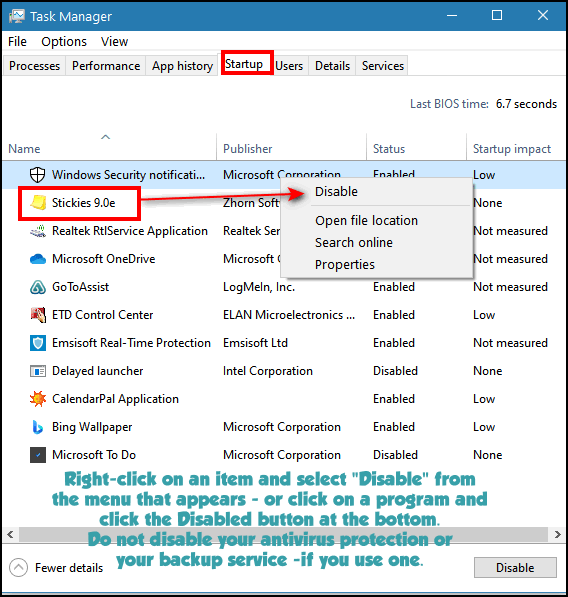Switch to the App history tab
The image size is (568, 597).
(x=182, y=66)
